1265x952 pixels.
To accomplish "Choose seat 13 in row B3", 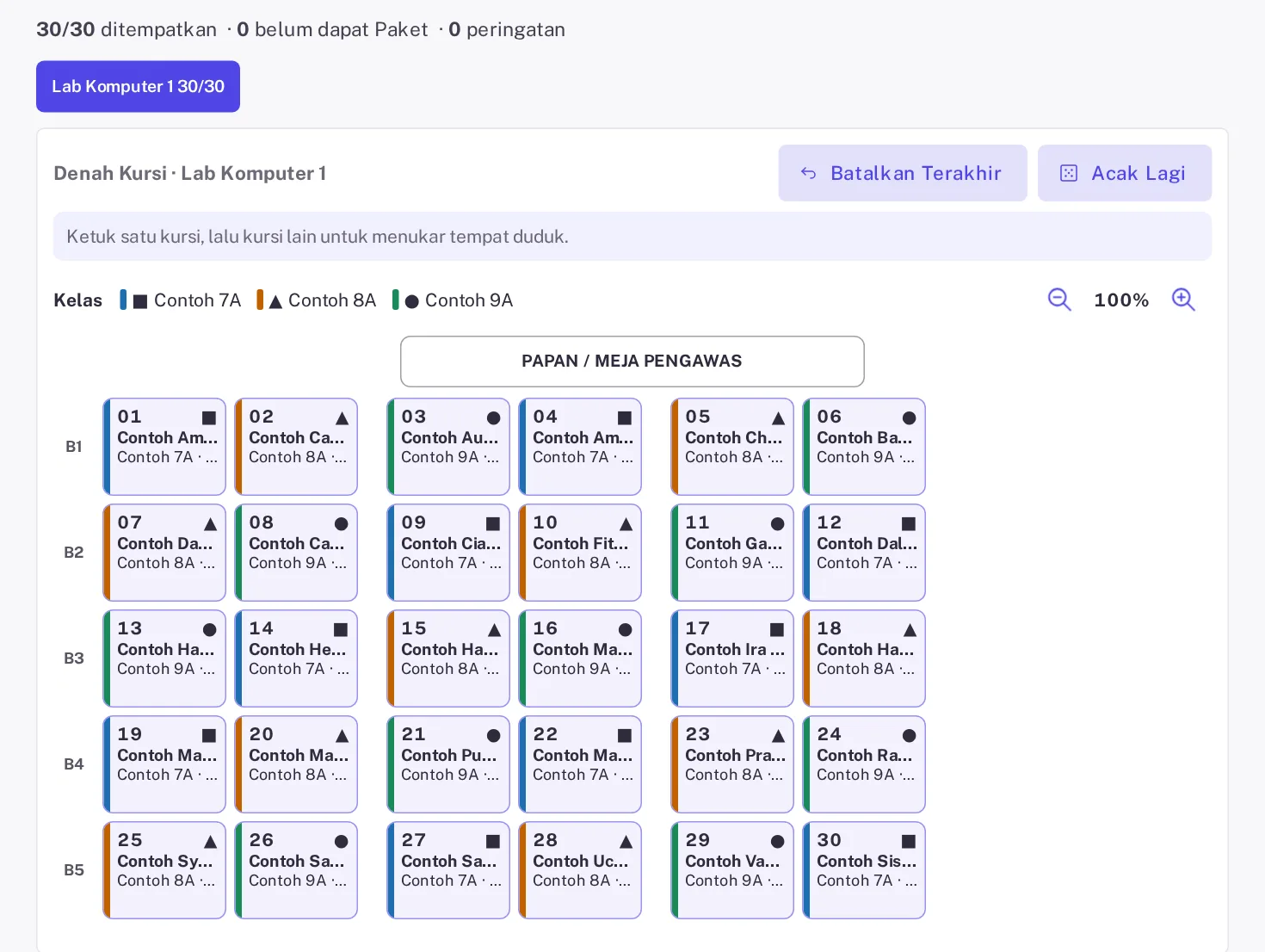I will 164,658.
